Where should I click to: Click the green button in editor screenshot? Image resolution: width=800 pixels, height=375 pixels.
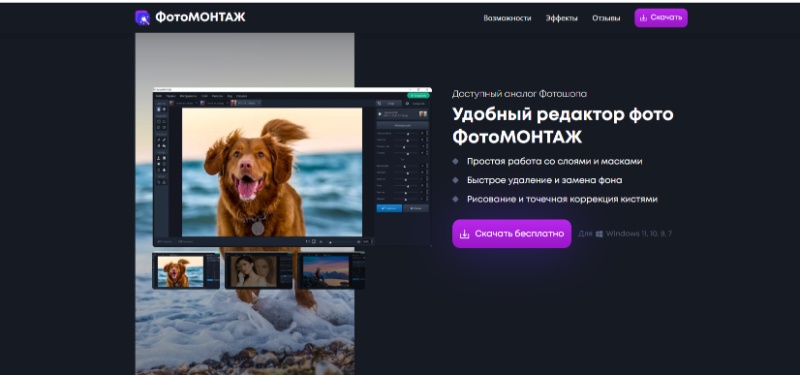click(418, 95)
